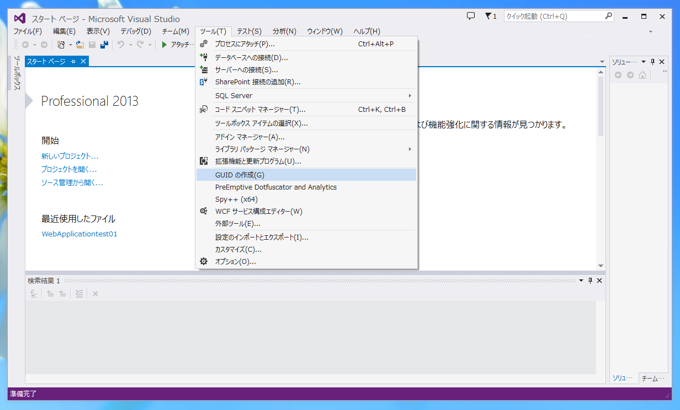The width and height of the screenshot is (680, 410).
Task: Click next result icon in search results
Action: [62, 294]
